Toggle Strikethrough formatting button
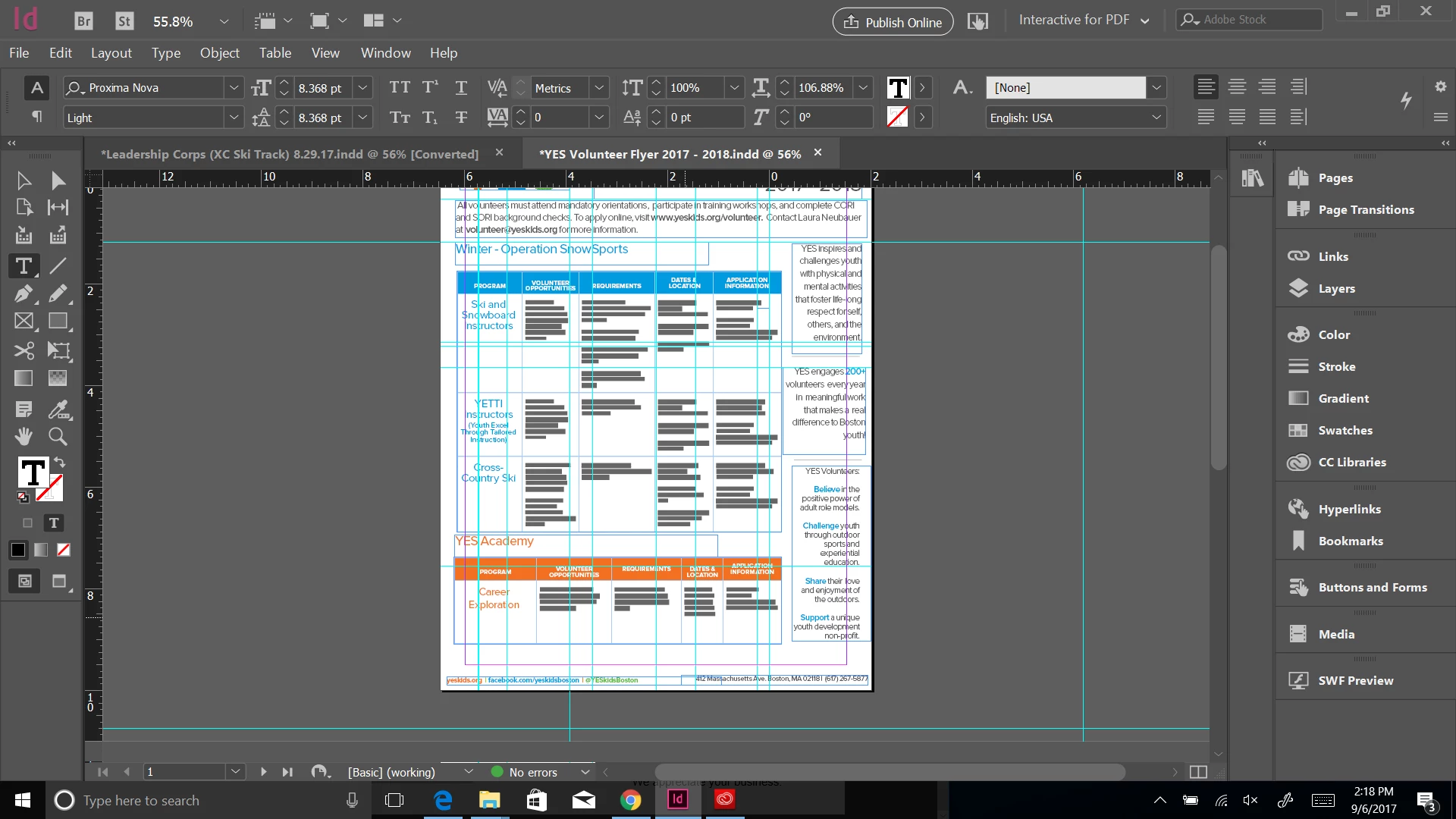1456x819 pixels. point(461,118)
